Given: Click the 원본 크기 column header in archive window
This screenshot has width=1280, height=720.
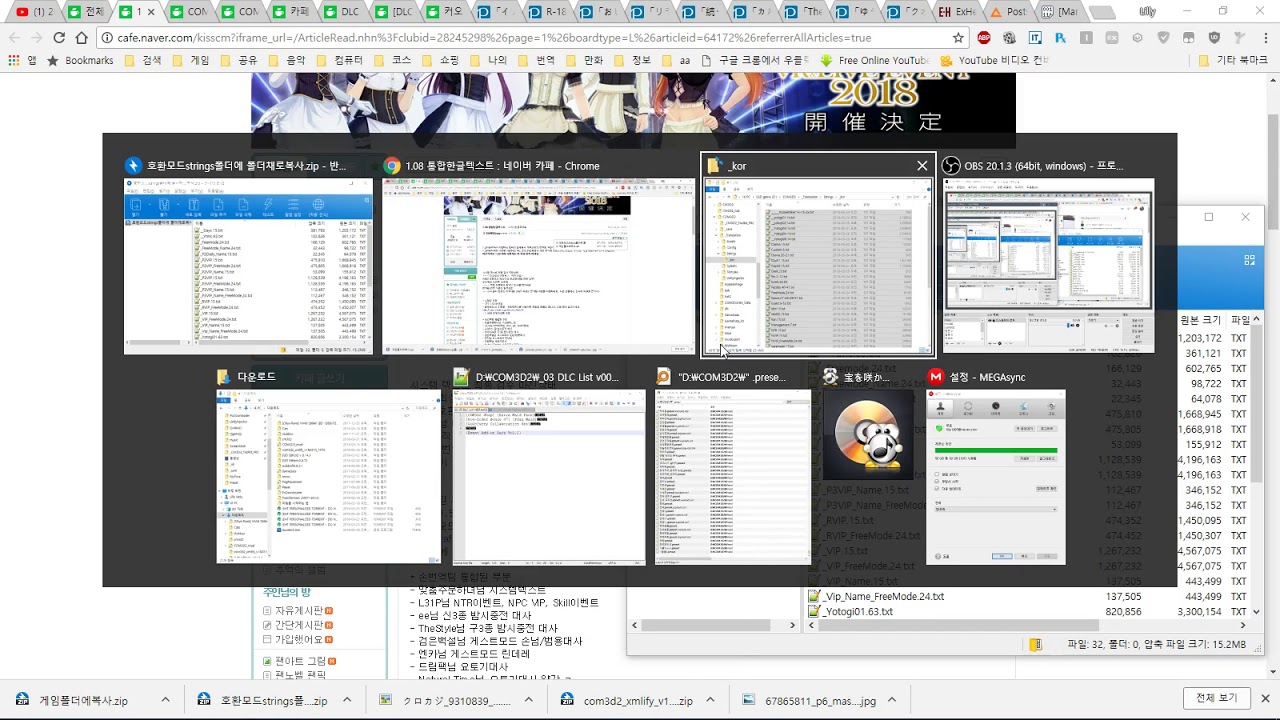Looking at the screenshot, I should point(1200,320).
